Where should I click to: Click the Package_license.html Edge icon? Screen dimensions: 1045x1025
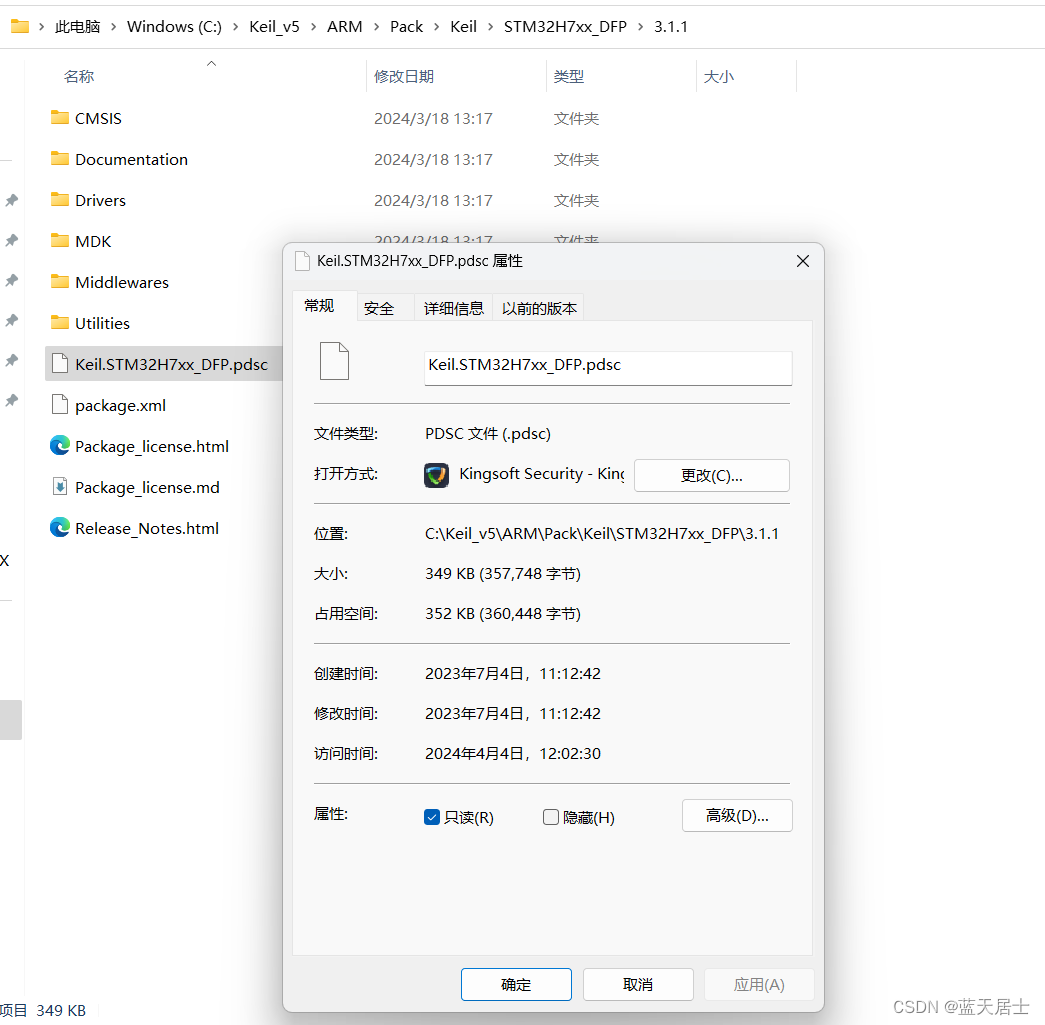tap(60, 445)
